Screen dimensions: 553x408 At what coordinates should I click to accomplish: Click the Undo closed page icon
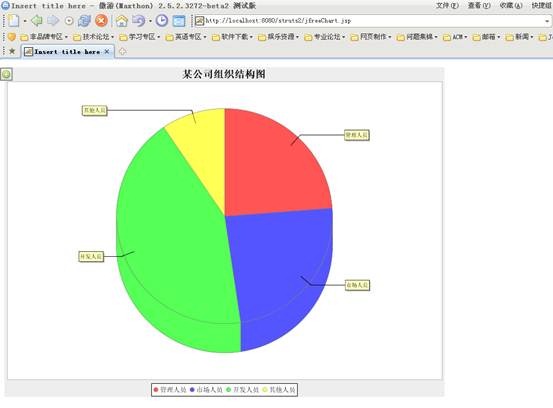(x=139, y=21)
